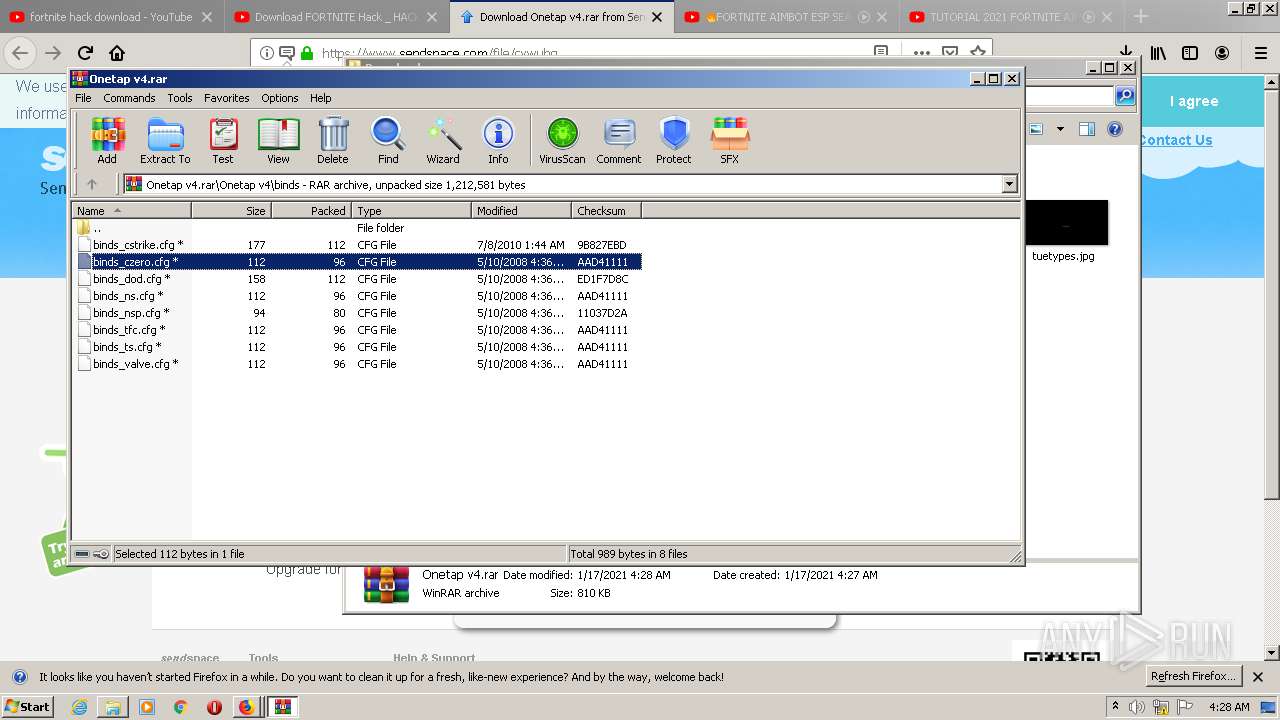Open Opera from the taskbar
1280x720 pixels.
coord(214,707)
